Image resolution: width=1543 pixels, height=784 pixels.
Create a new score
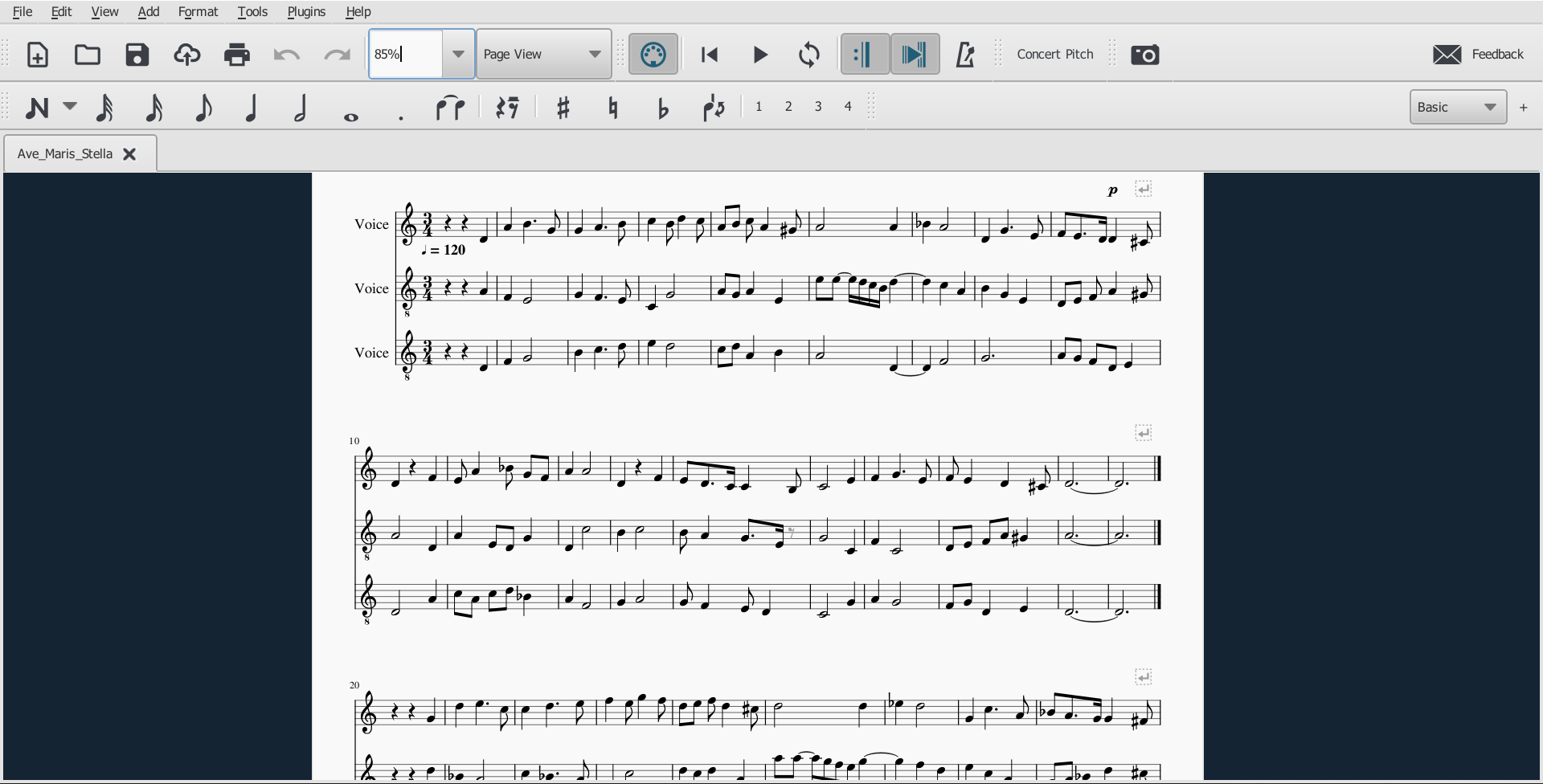tap(38, 55)
